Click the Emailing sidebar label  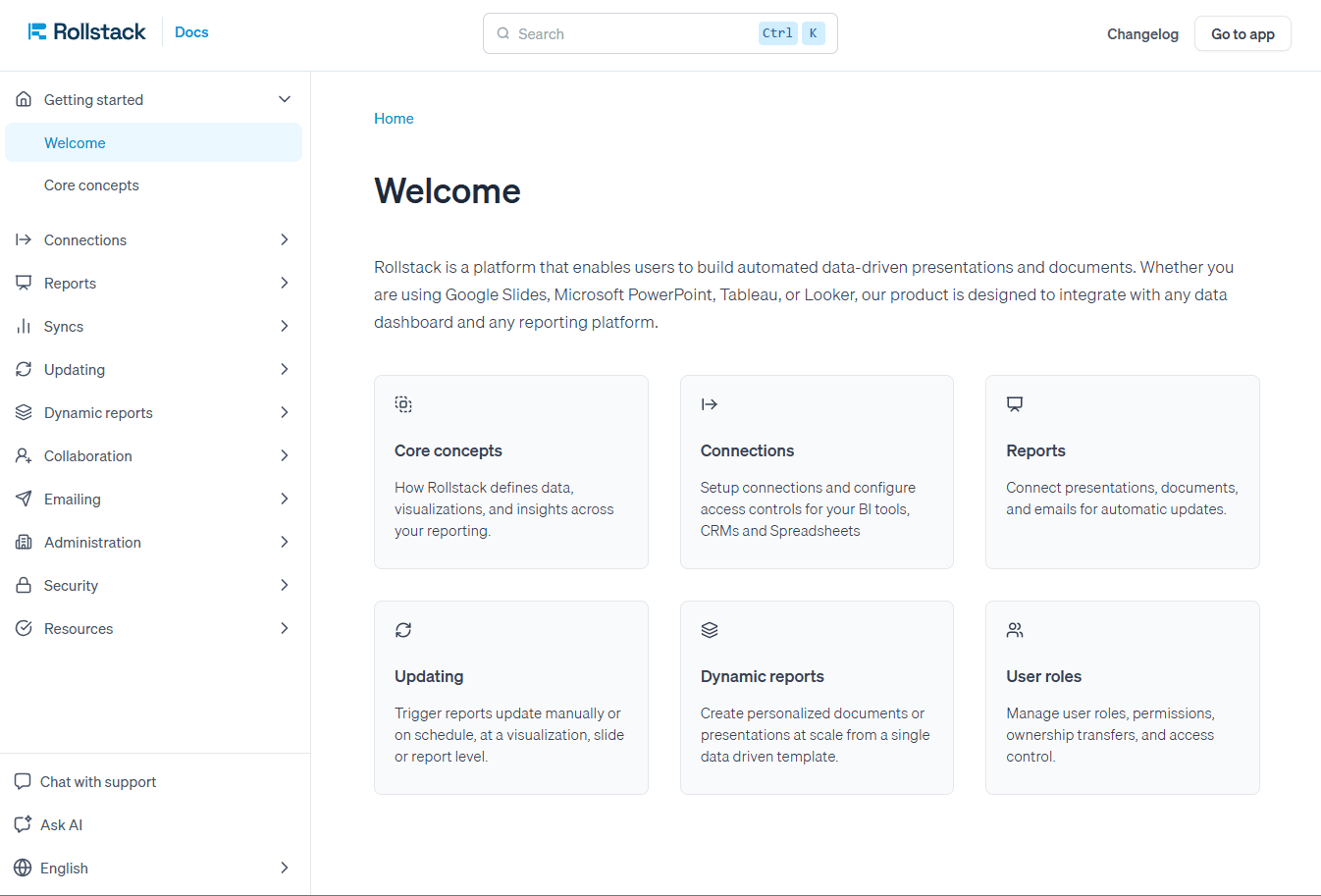click(x=73, y=499)
